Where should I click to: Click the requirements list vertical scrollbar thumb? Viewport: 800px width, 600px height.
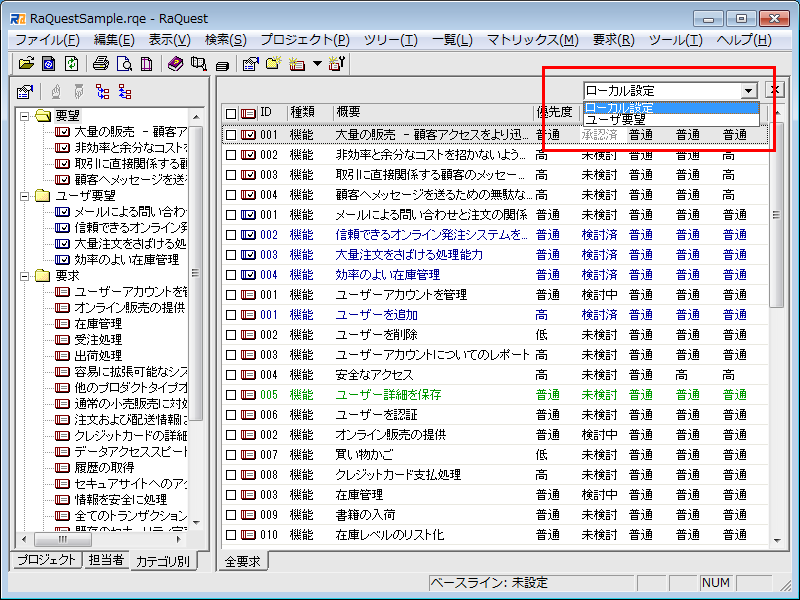pos(776,214)
